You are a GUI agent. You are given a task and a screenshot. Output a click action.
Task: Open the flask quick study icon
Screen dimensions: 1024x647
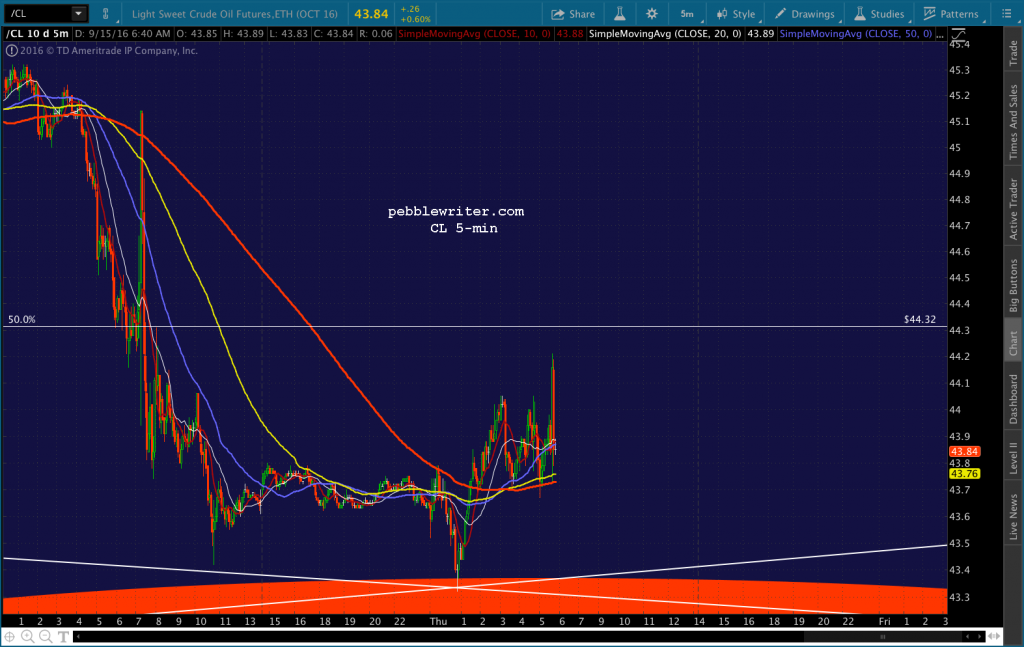619,14
